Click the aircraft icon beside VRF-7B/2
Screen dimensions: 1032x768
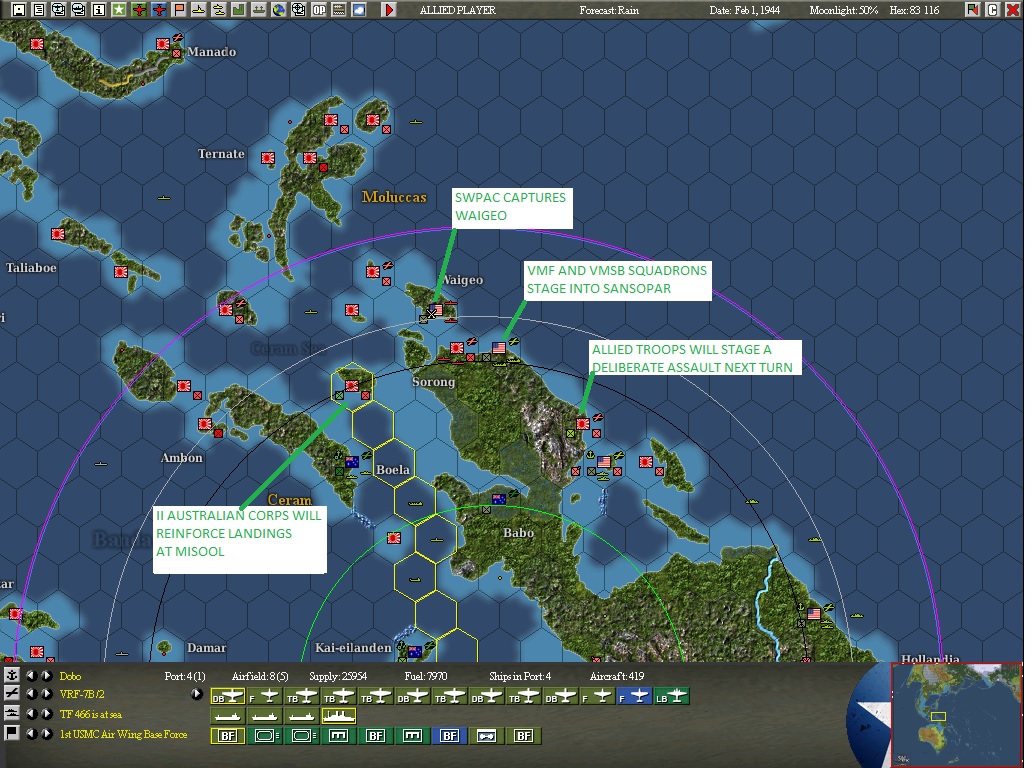11,694
